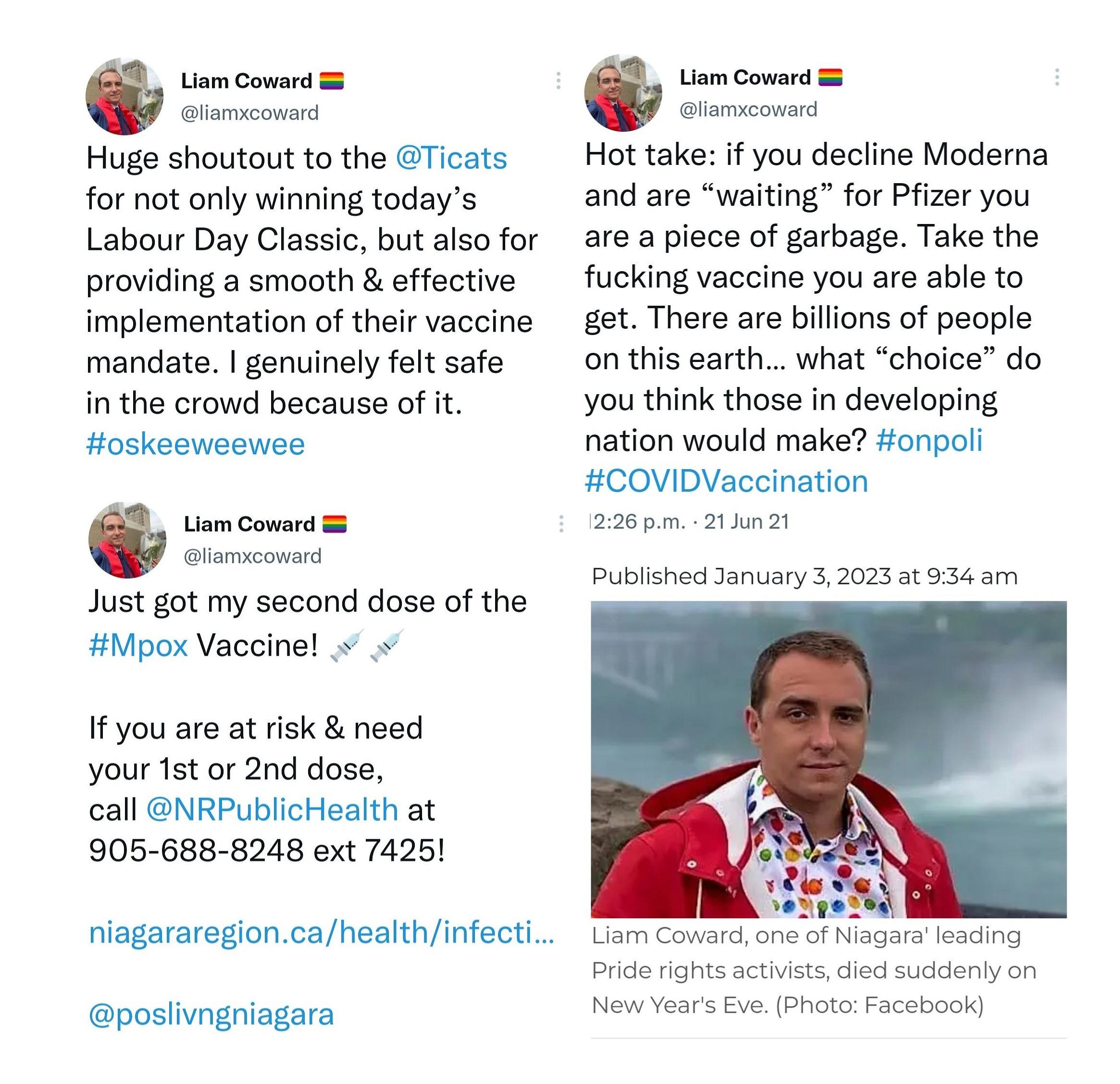Click the article photo of man in red jacket
Viewport: 1120px width, 1084px height.
pos(828,759)
